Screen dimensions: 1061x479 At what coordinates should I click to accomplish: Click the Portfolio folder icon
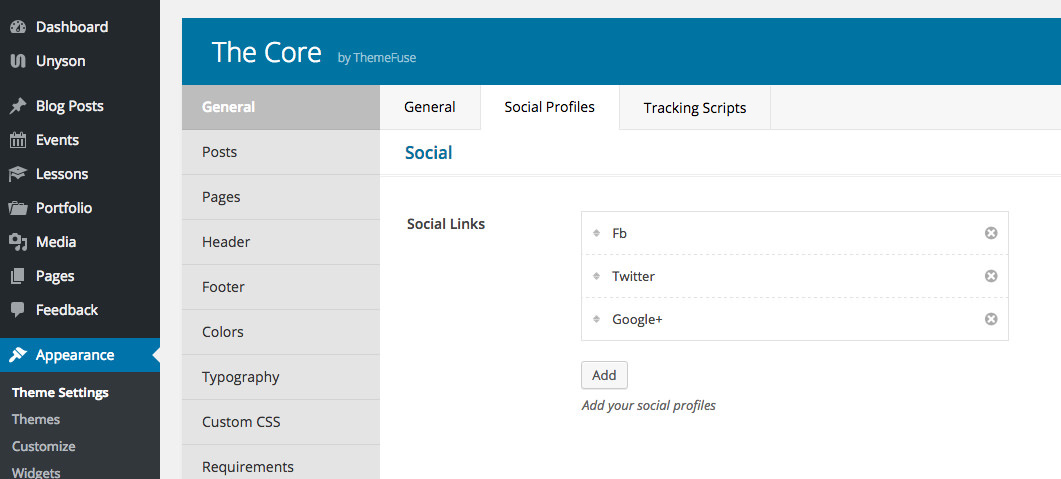[x=18, y=208]
